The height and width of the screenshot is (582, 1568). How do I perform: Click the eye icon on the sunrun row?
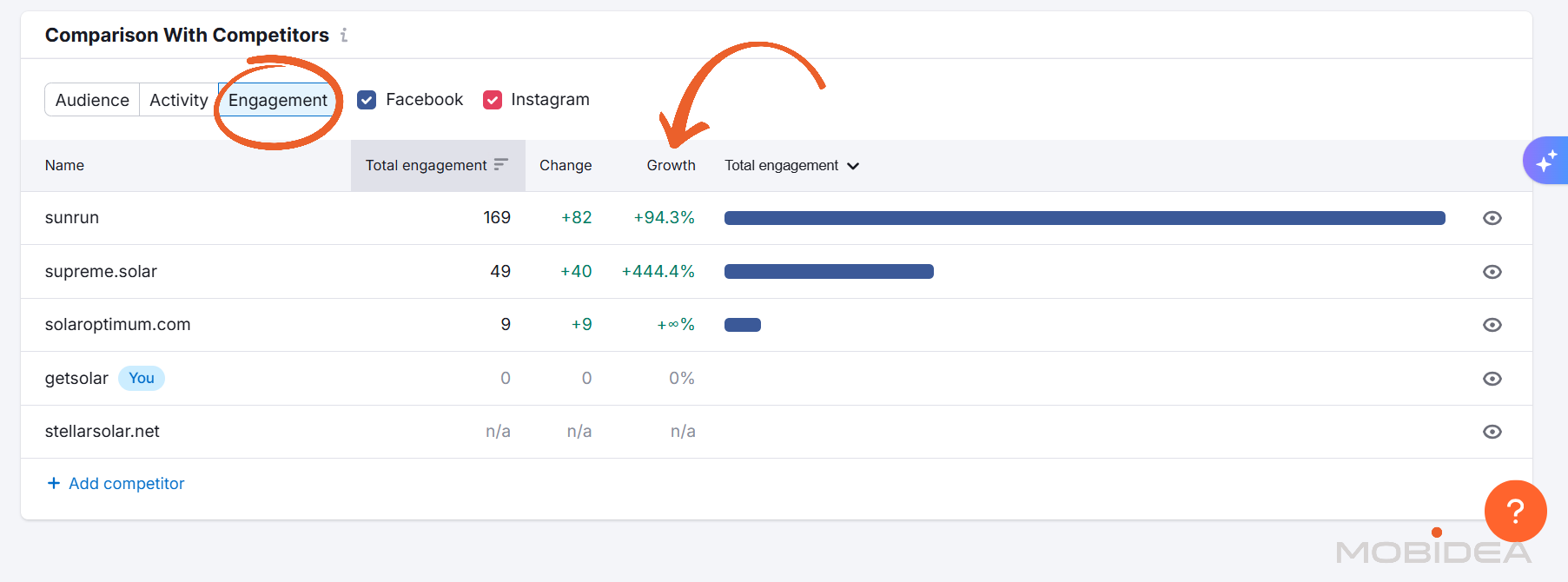point(1492,218)
